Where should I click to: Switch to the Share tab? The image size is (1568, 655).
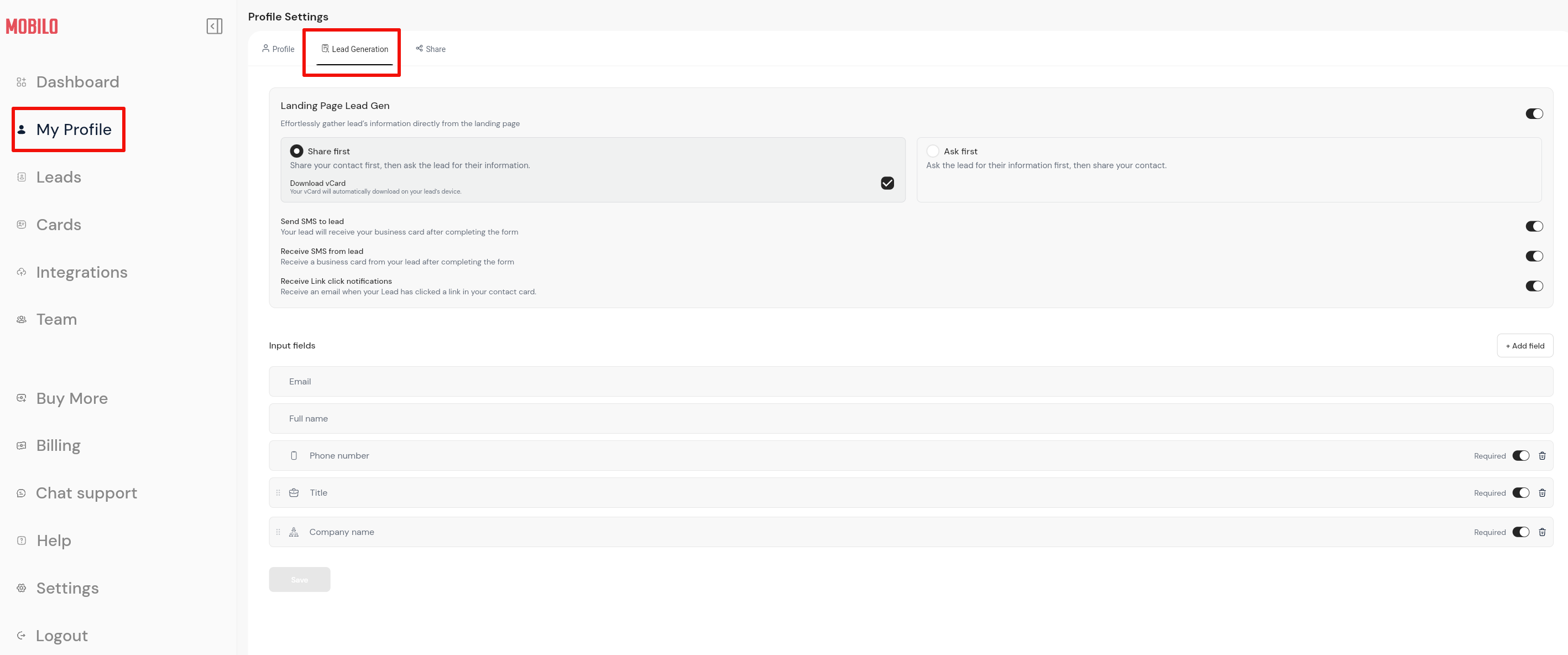click(430, 49)
